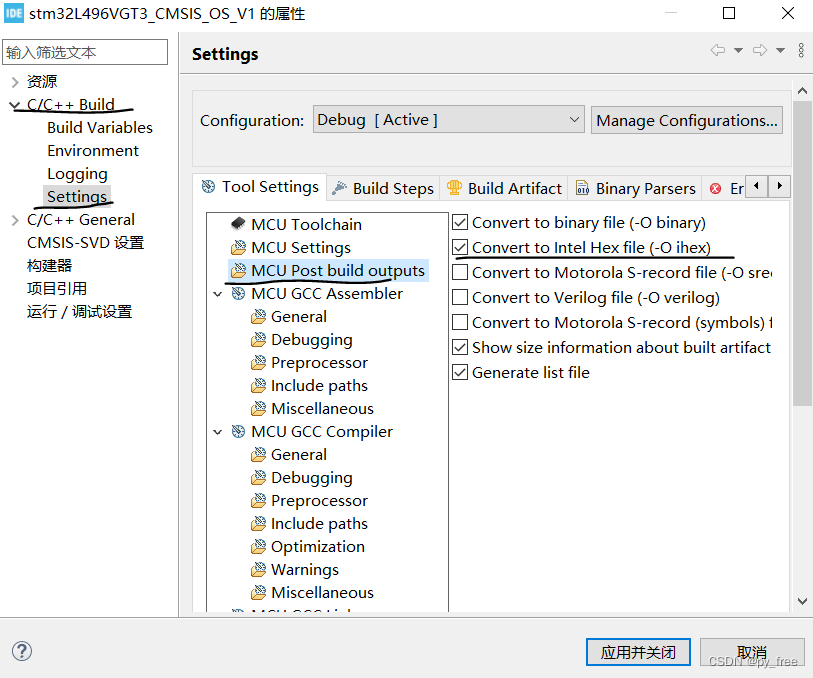The image size is (813, 678).
Task: Click the Back navigation arrow icon
Action: [717, 50]
